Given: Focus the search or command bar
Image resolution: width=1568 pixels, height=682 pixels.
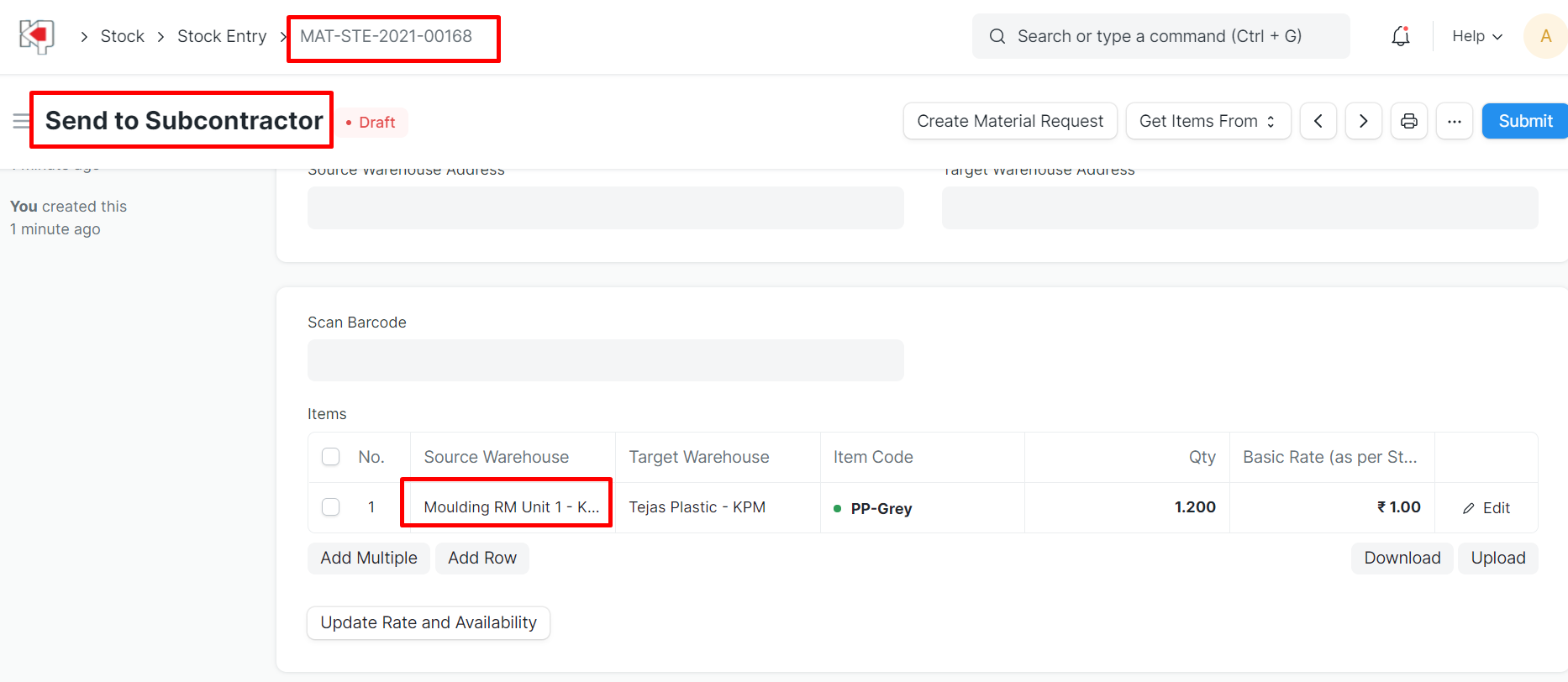Looking at the screenshot, I should (x=1160, y=36).
